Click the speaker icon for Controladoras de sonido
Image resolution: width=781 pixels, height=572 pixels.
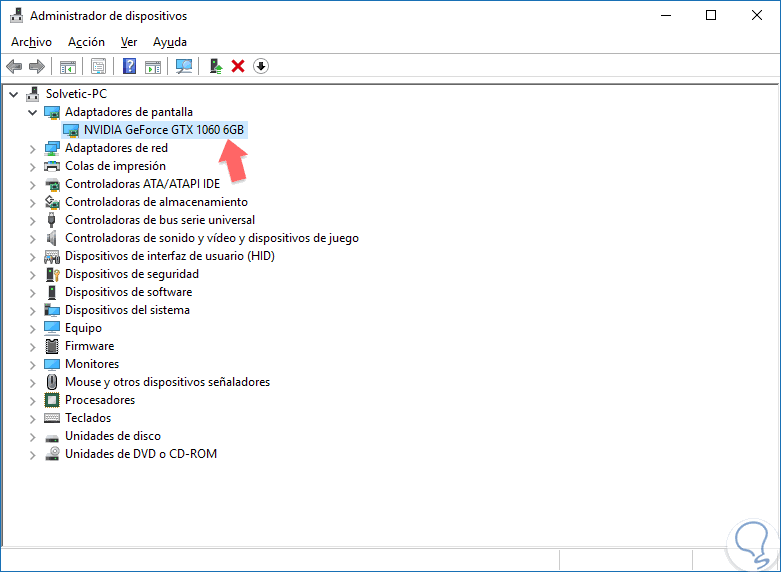[x=51, y=238]
